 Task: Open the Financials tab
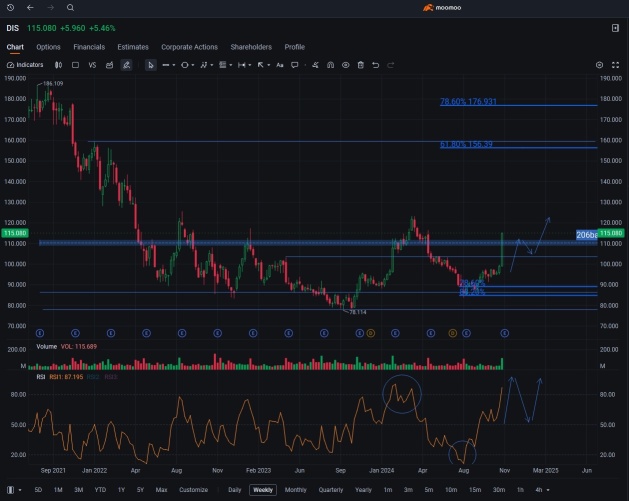(89, 47)
